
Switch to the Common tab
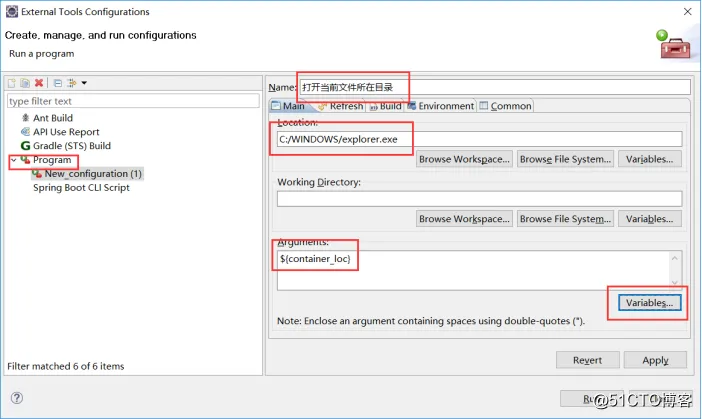point(505,106)
